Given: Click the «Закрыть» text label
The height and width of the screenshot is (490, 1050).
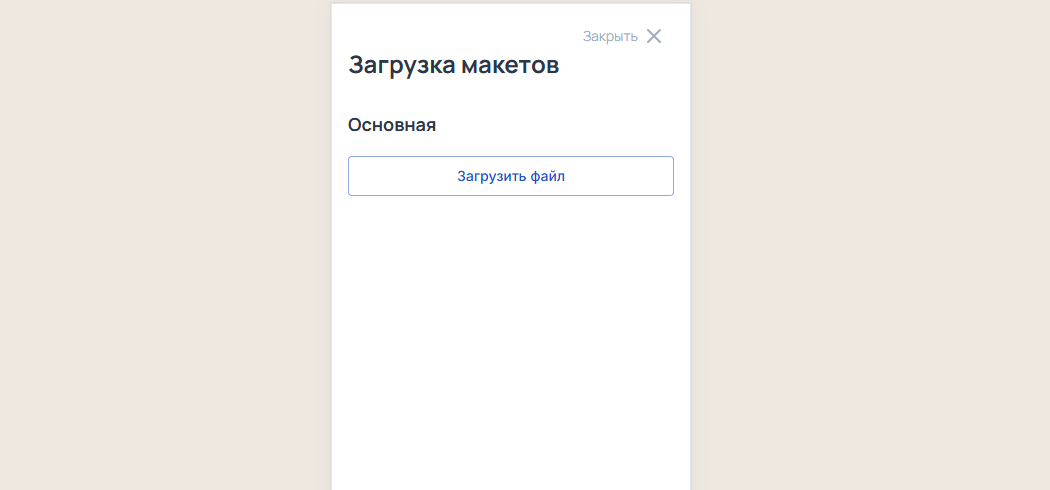Looking at the screenshot, I should click(610, 36).
